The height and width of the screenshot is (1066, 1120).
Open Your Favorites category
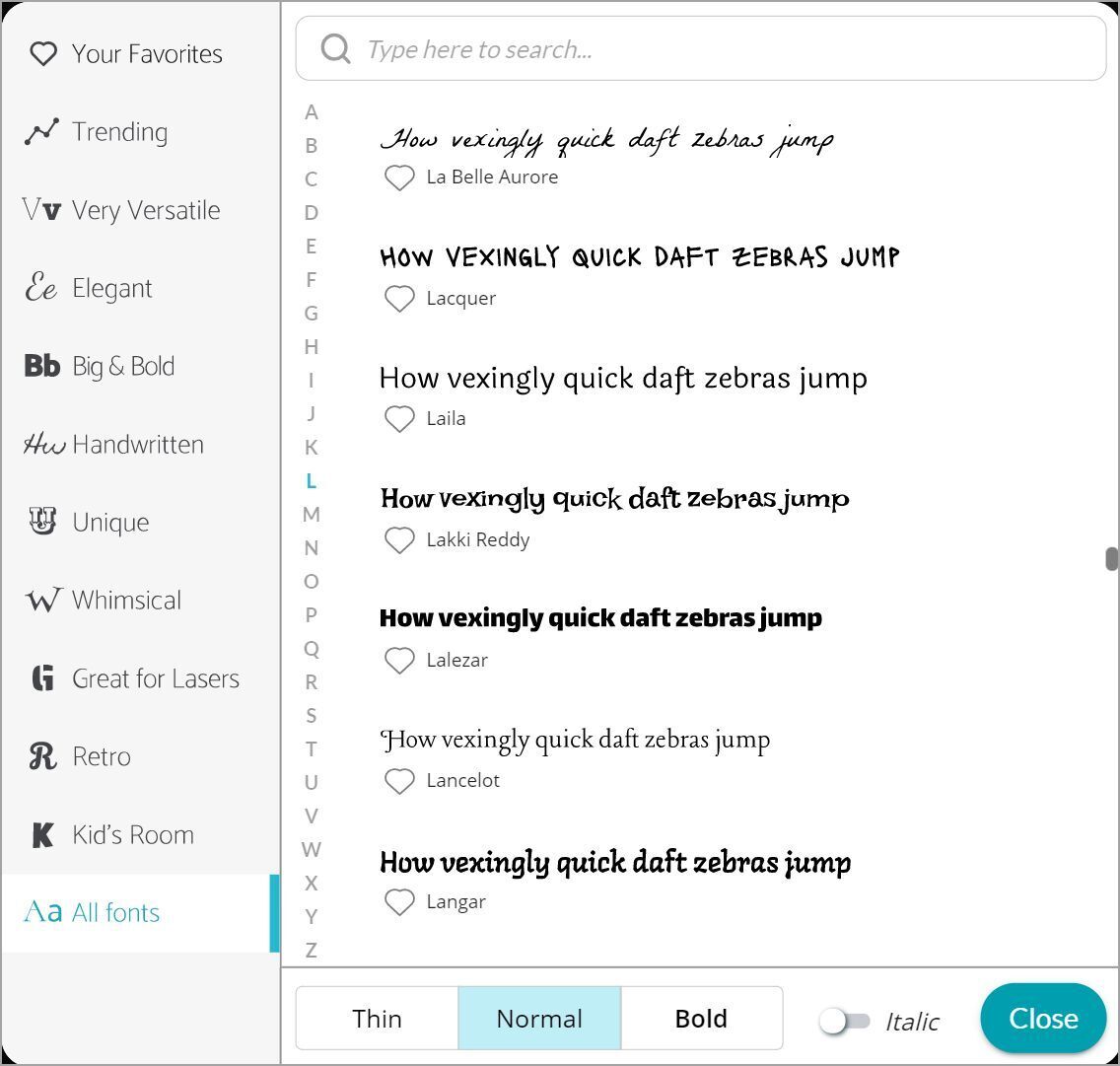pos(140,53)
